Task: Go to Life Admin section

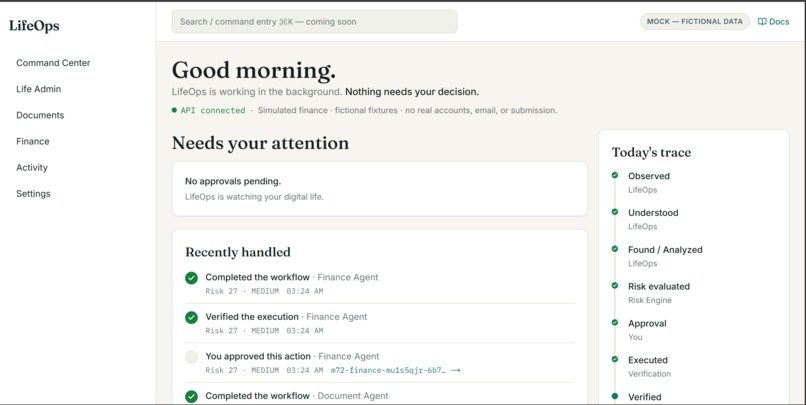Action: click(x=39, y=89)
